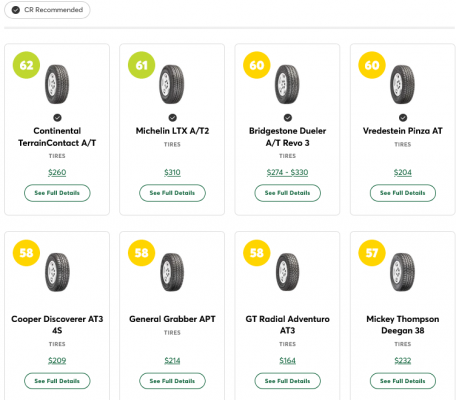The width and height of the screenshot is (456, 400).
Task: Click the recommended checkmark icon above Michelin LTX A/T2
Action: 172,118
